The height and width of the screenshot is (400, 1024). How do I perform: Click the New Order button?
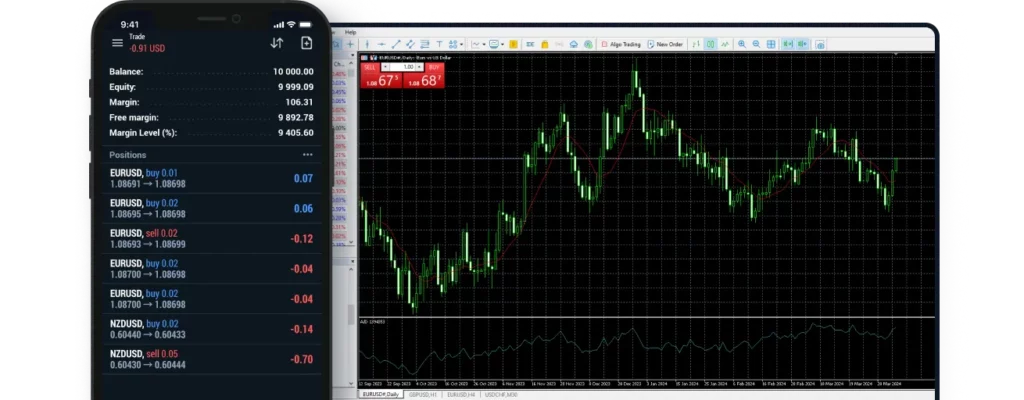tap(665, 44)
